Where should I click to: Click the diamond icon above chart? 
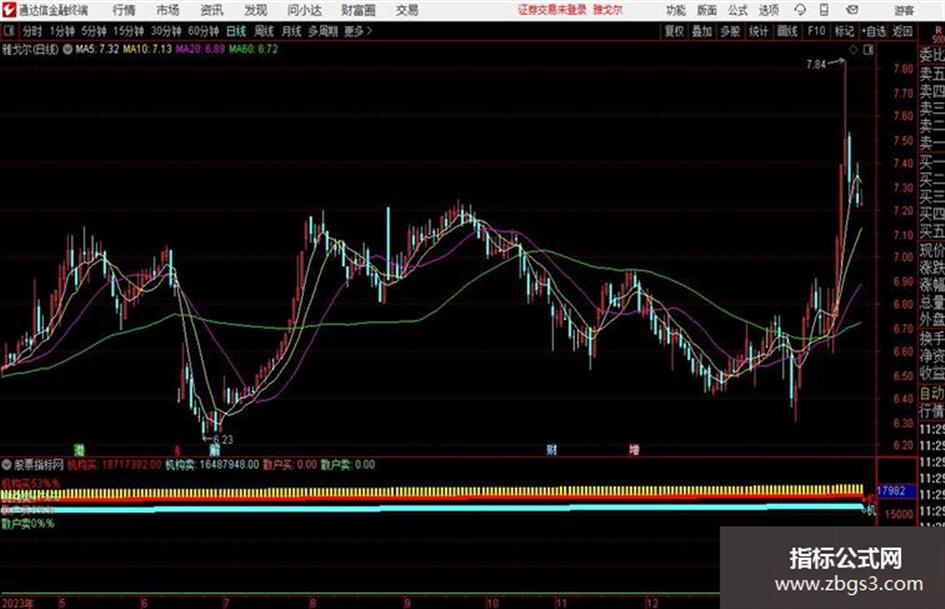(853, 50)
